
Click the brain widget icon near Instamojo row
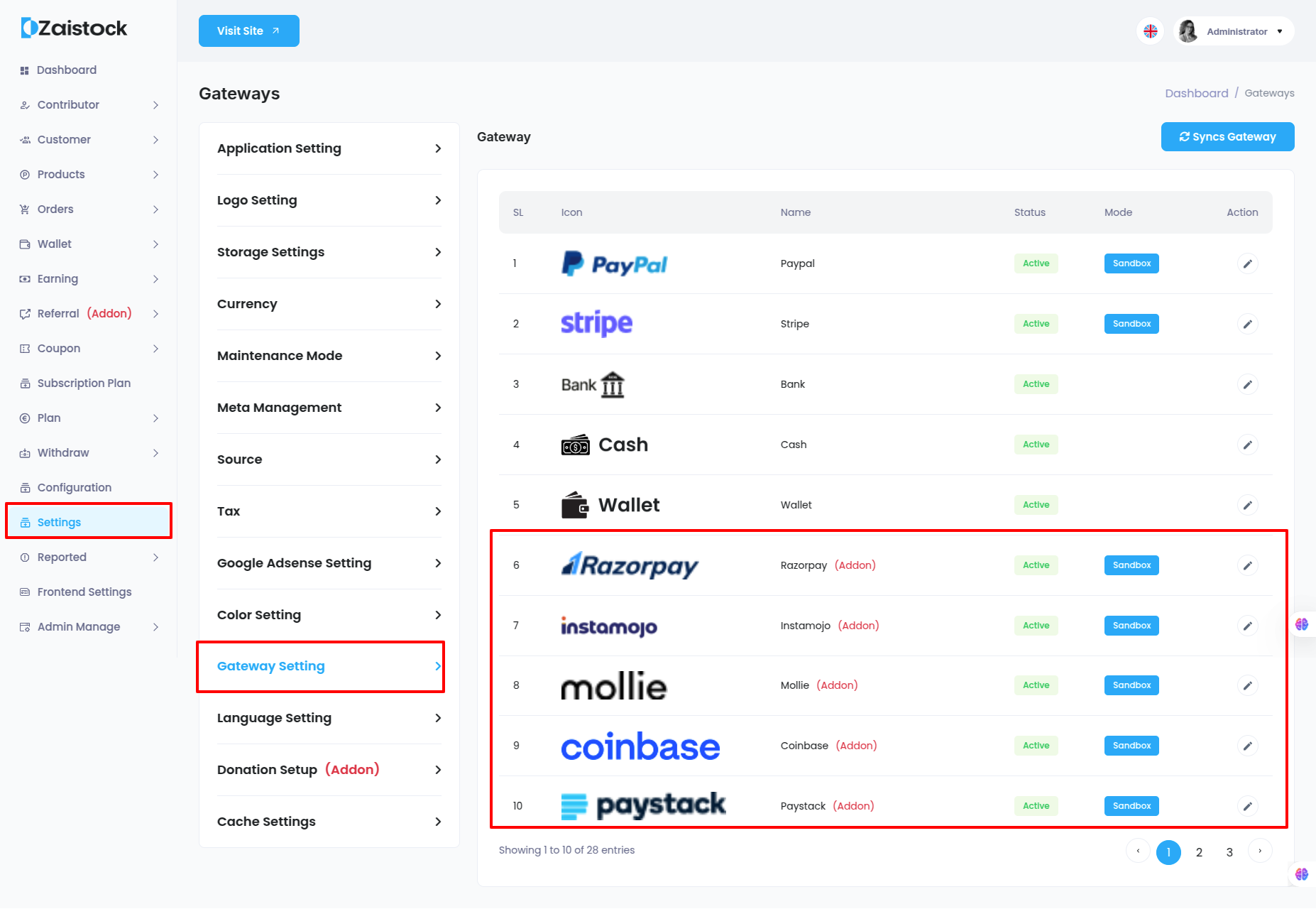[x=1302, y=624]
